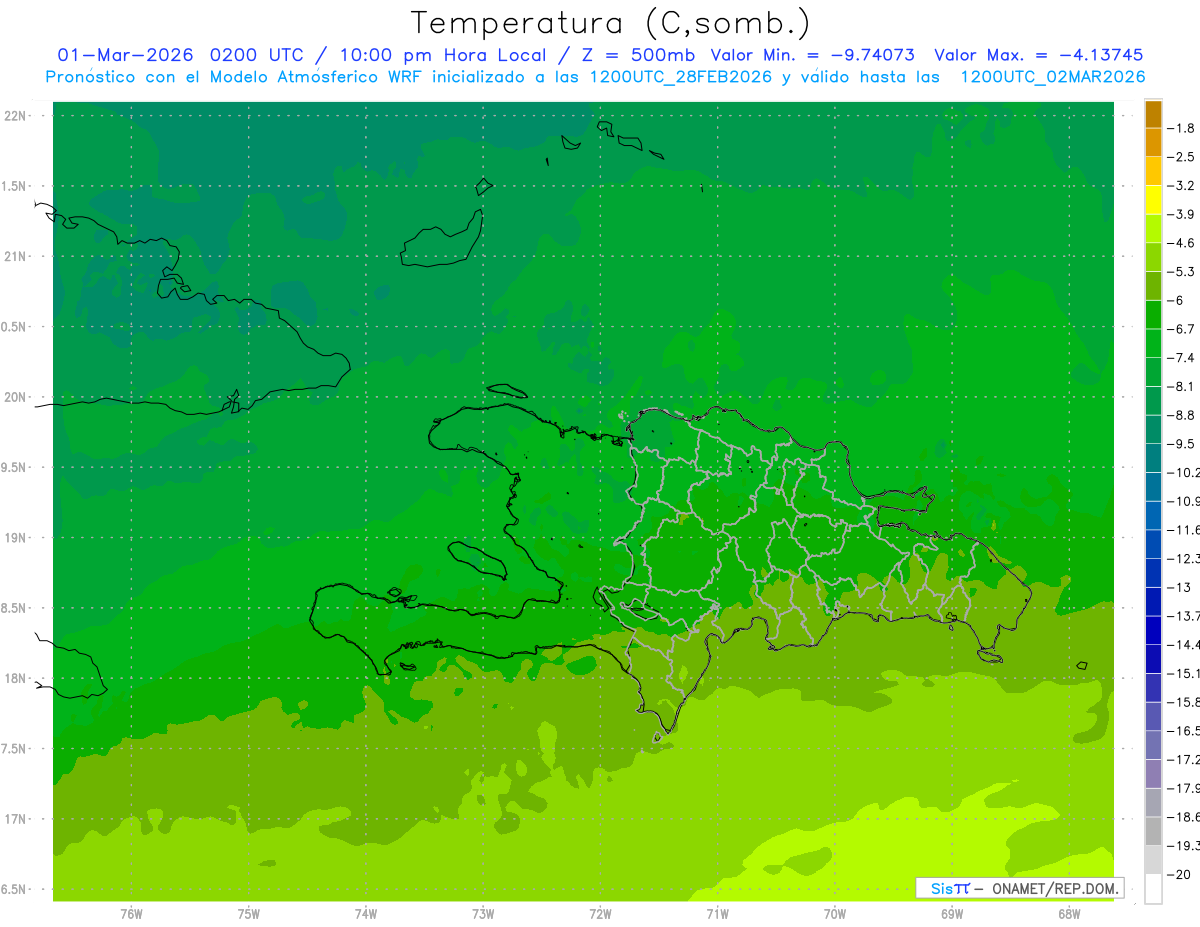Click the "-14.4" color scale value

(x=1183, y=644)
